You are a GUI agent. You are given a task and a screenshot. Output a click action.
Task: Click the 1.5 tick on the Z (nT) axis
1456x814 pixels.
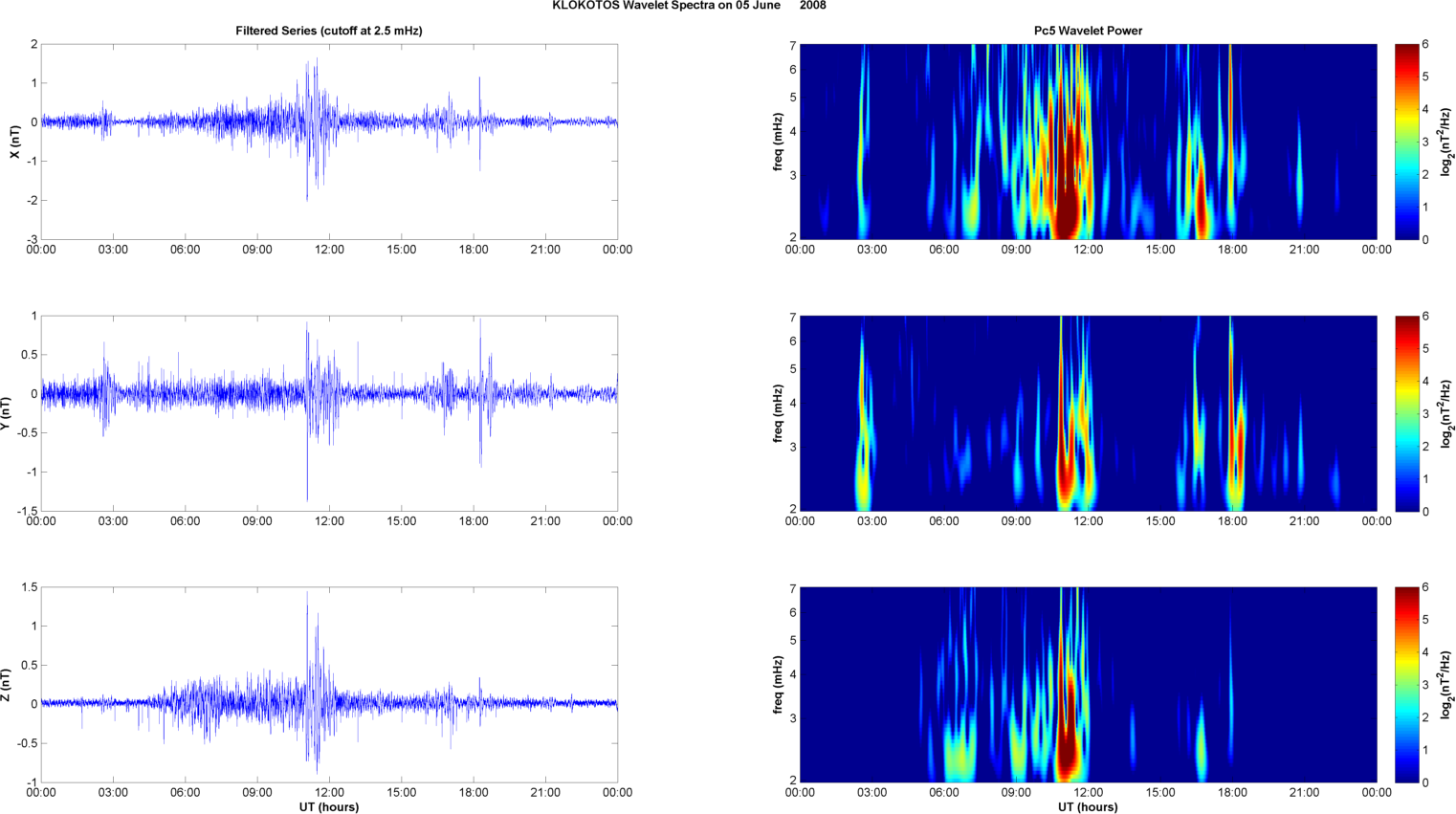30,587
